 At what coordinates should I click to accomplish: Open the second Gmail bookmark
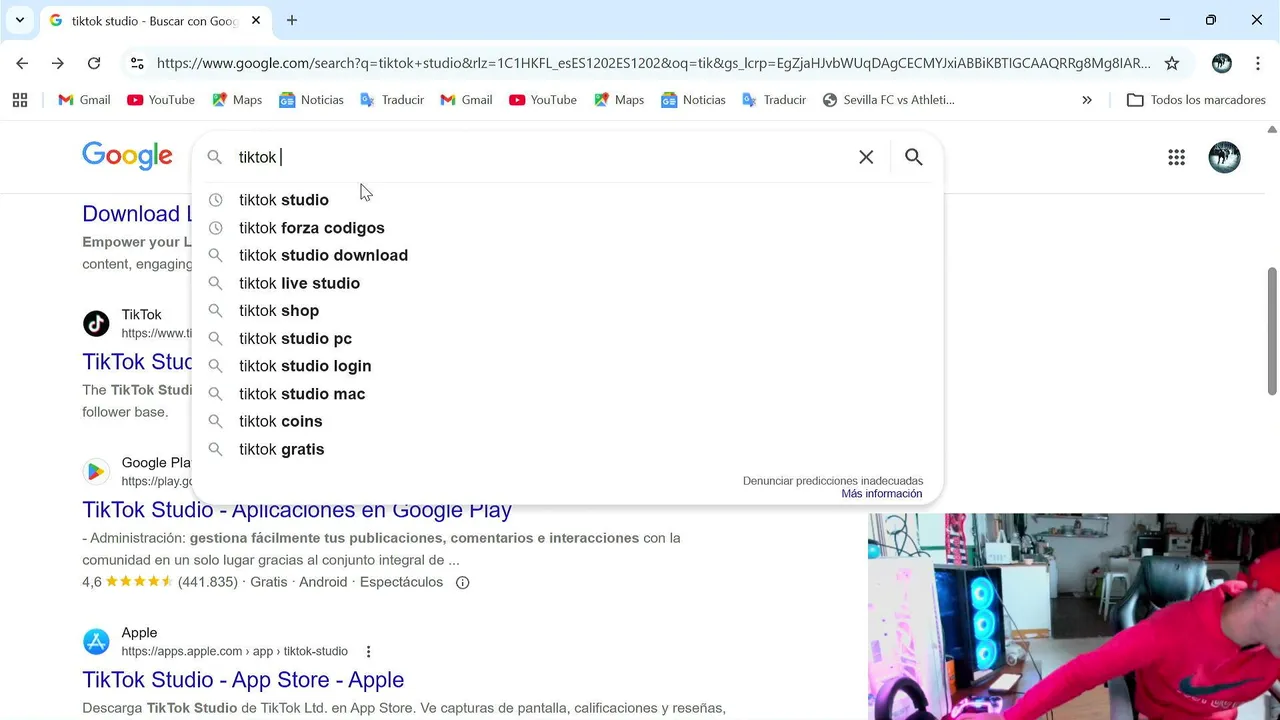(466, 100)
